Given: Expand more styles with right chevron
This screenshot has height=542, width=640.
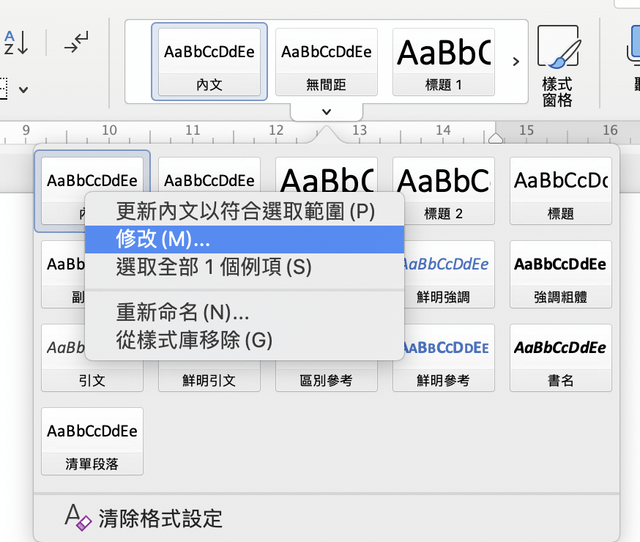Looking at the screenshot, I should coord(516,62).
